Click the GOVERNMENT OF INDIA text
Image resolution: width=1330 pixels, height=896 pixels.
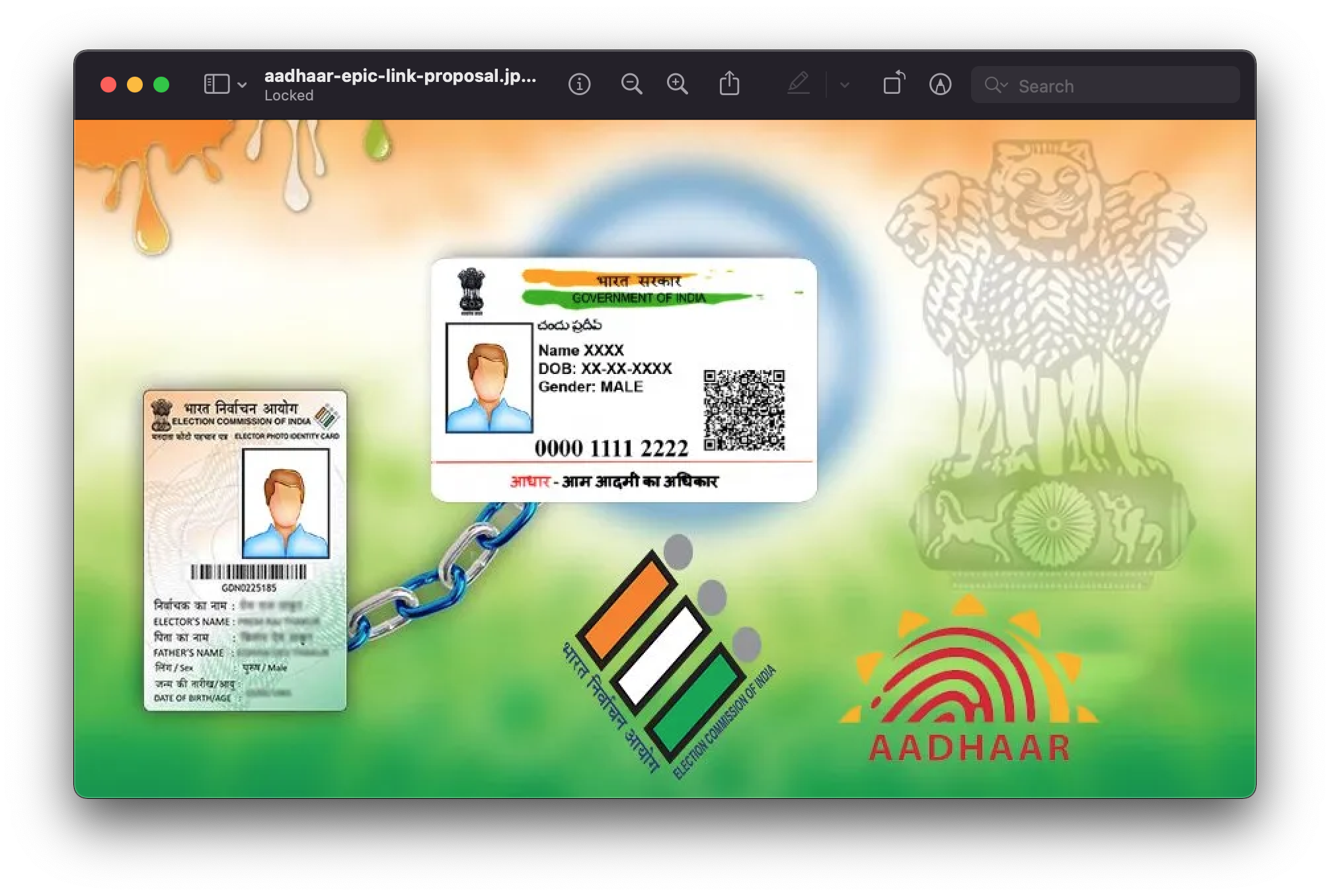point(639,299)
